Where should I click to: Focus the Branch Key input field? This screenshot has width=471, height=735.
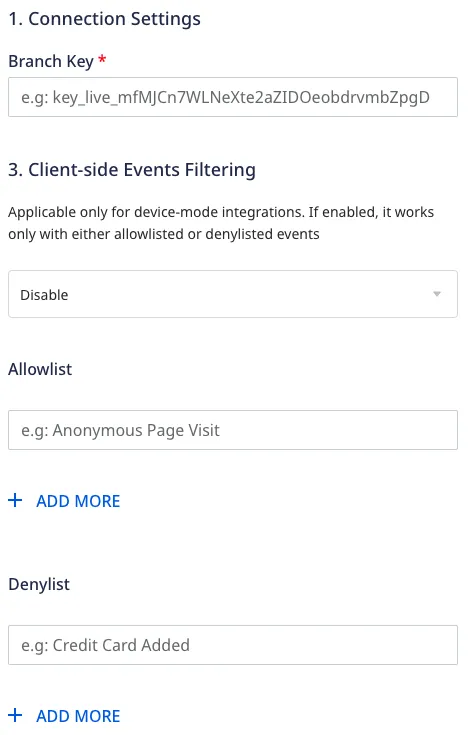point(233,97)
